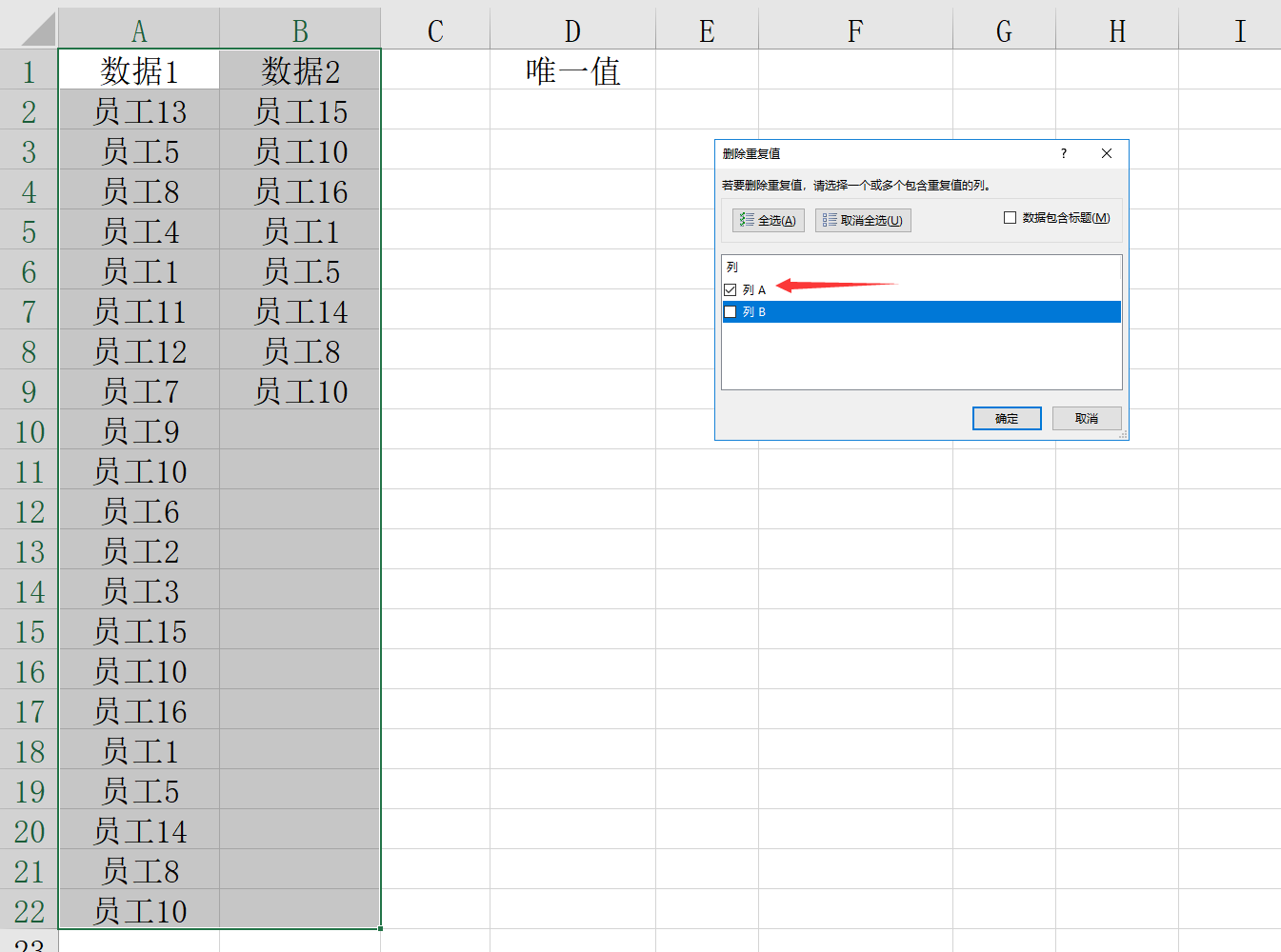Viewport: 1281px width, 952px height.
Task: Click cell B9 with 员工10
Action: [x=300, y=390]
